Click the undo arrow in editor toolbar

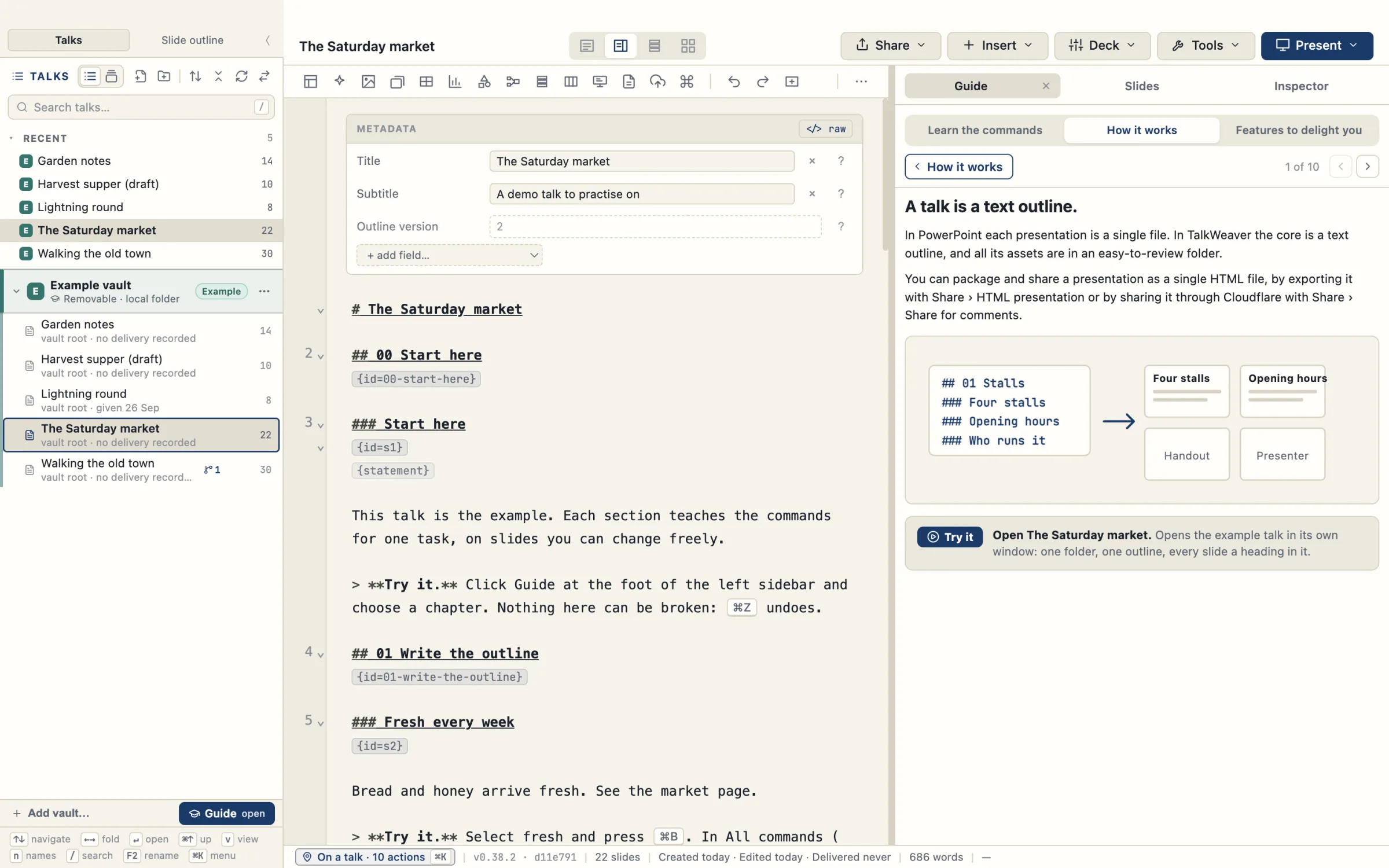pyautogui.click(x=734, y=82)
